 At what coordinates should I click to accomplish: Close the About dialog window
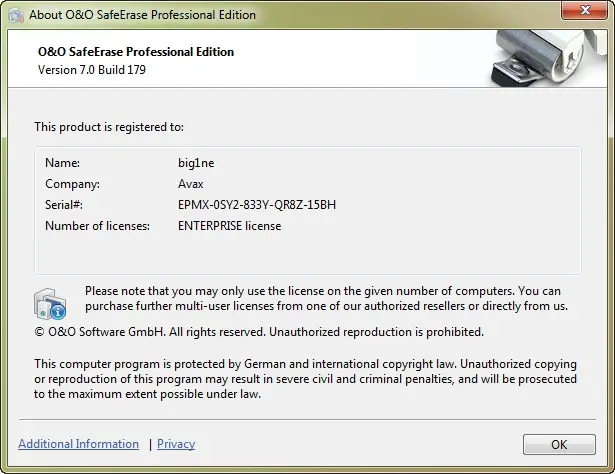click(x=584, y=10)
